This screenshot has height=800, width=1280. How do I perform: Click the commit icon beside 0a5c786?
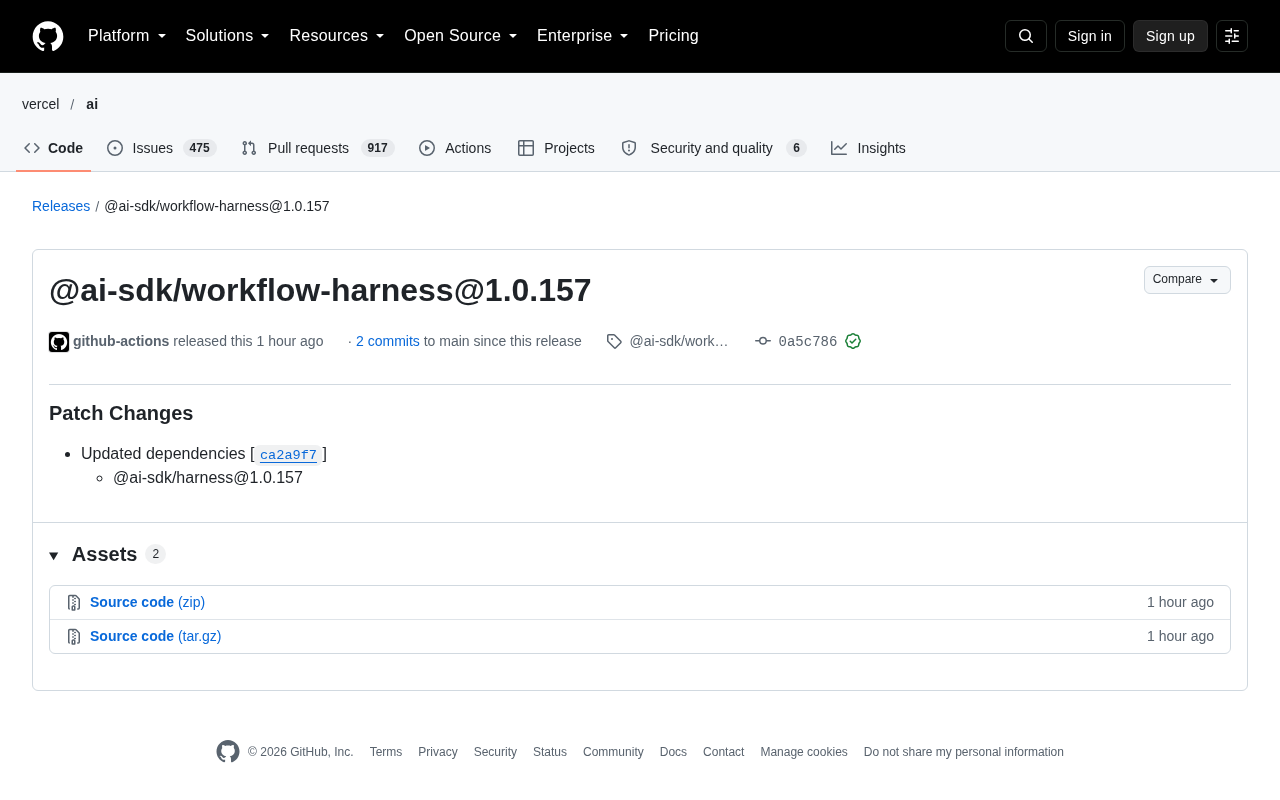[x=763, y=341]
